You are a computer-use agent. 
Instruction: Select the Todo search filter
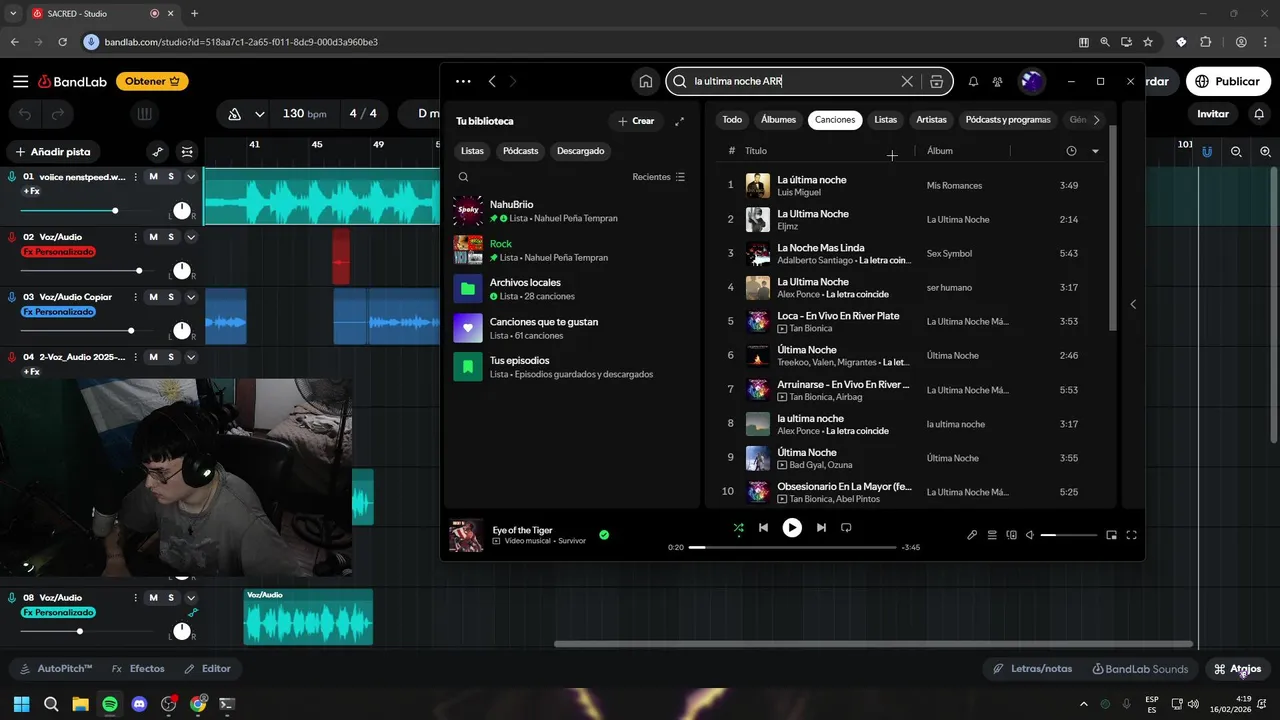point(732,120)
